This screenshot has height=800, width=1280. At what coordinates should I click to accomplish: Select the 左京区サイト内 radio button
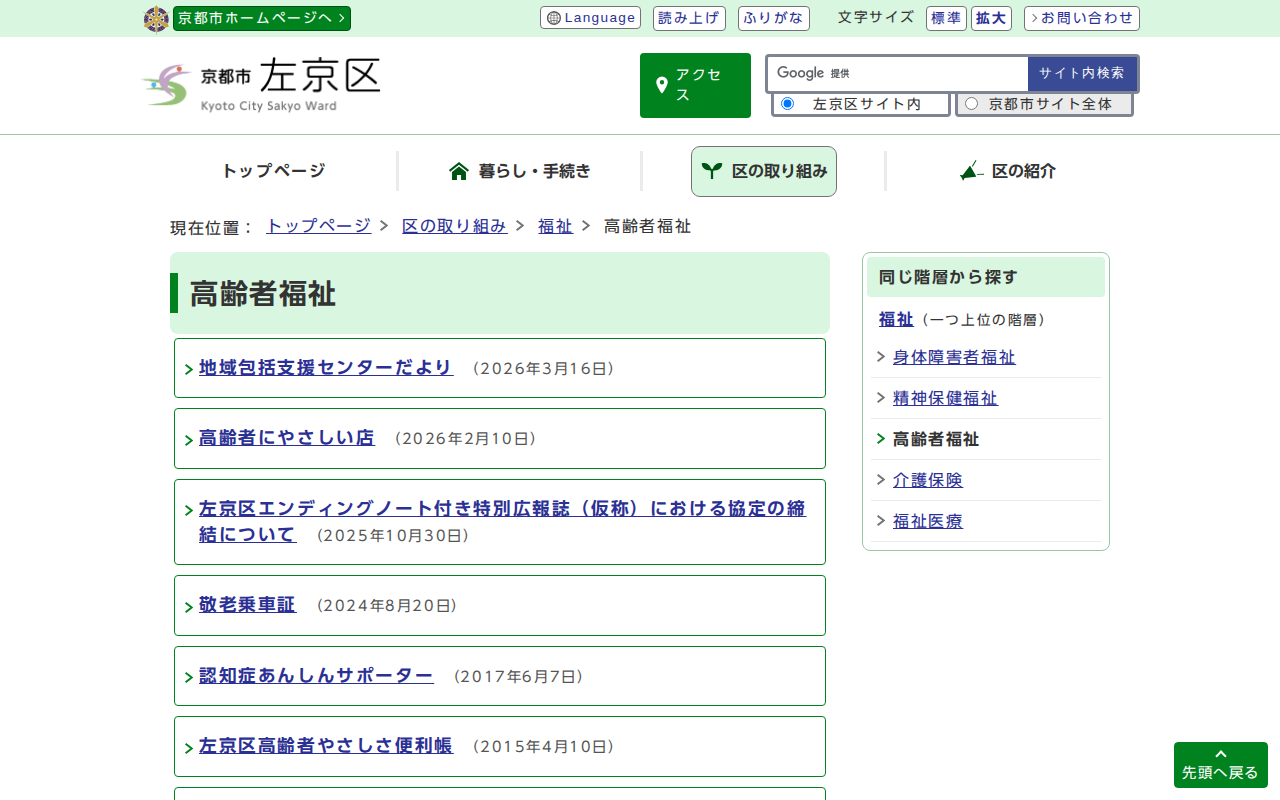787,104
